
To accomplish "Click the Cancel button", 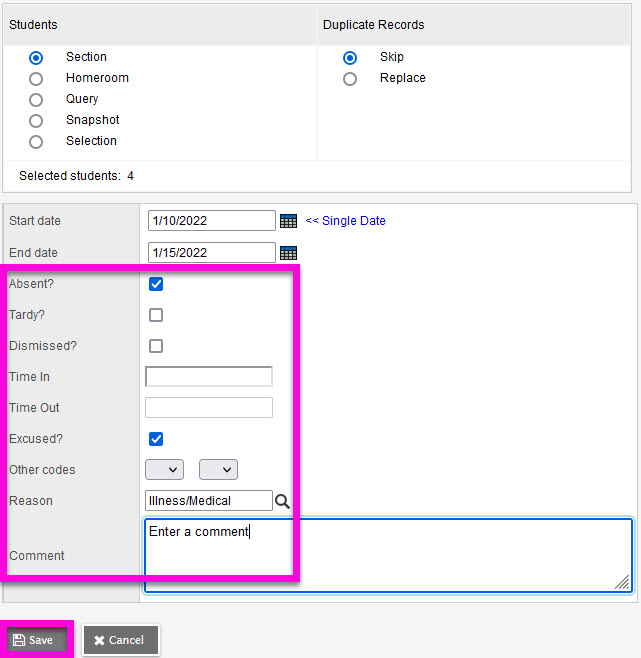I will click(121, 640).
